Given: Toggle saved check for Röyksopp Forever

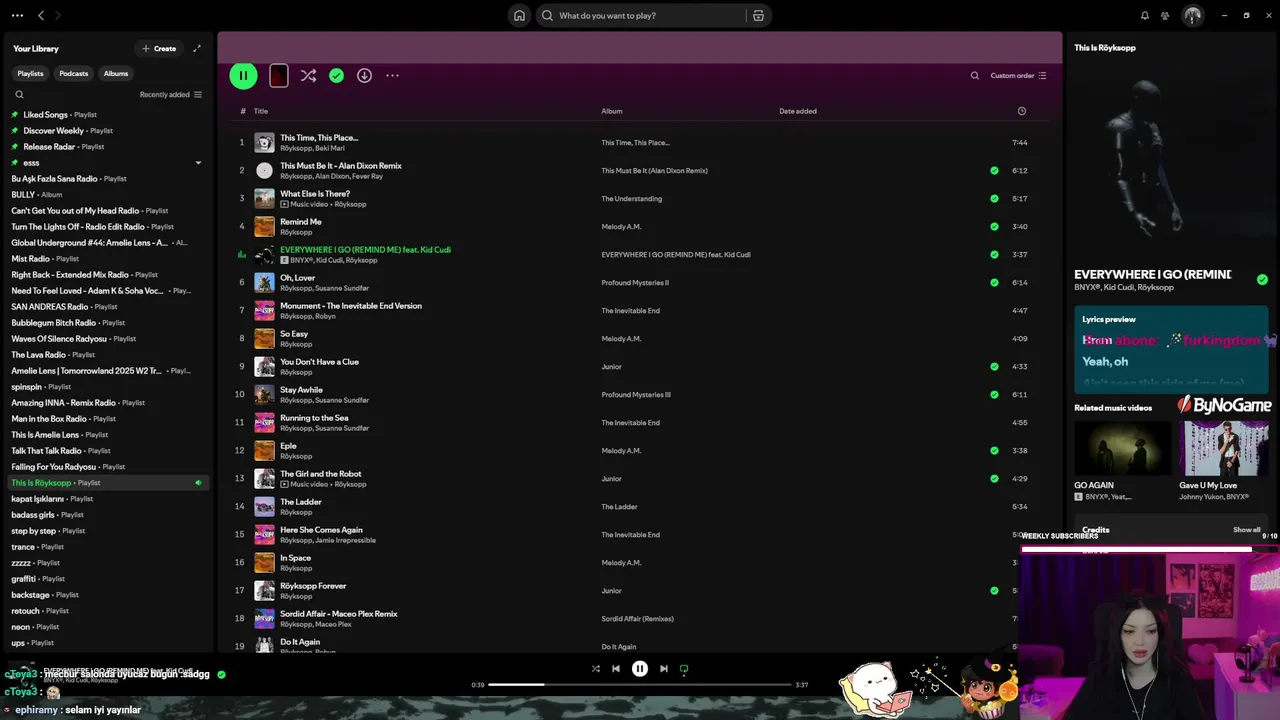Looking at the screenshot, I should 994,591.
